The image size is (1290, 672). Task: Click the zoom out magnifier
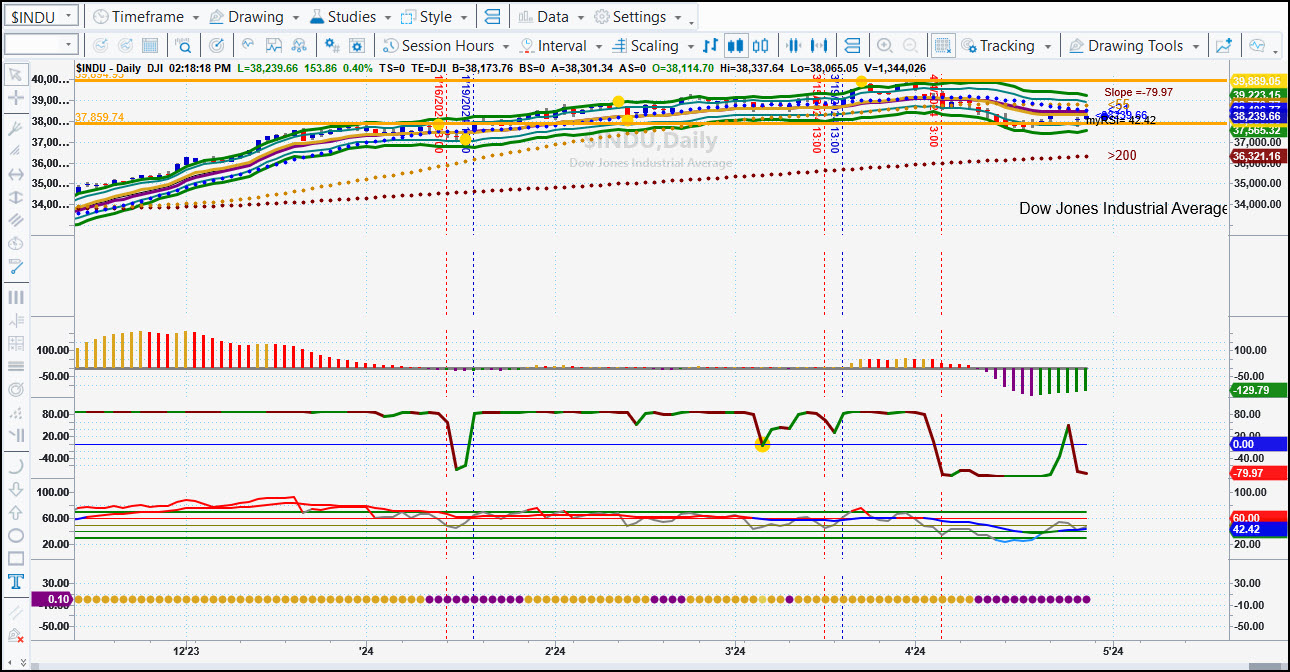tap(911, 45)
